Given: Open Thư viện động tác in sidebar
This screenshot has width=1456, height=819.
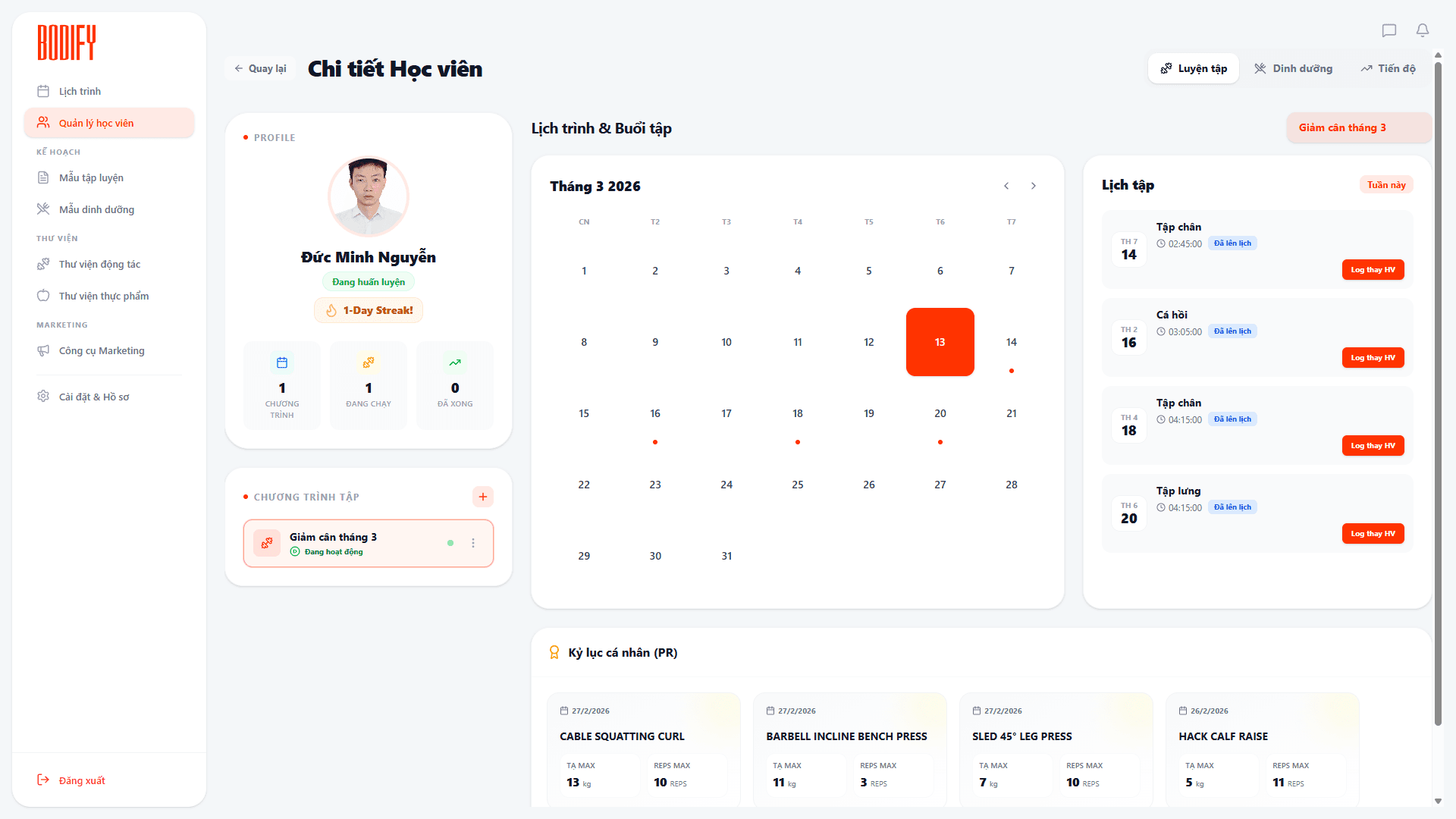Looking at the screenshot, I should click(99, 264).
